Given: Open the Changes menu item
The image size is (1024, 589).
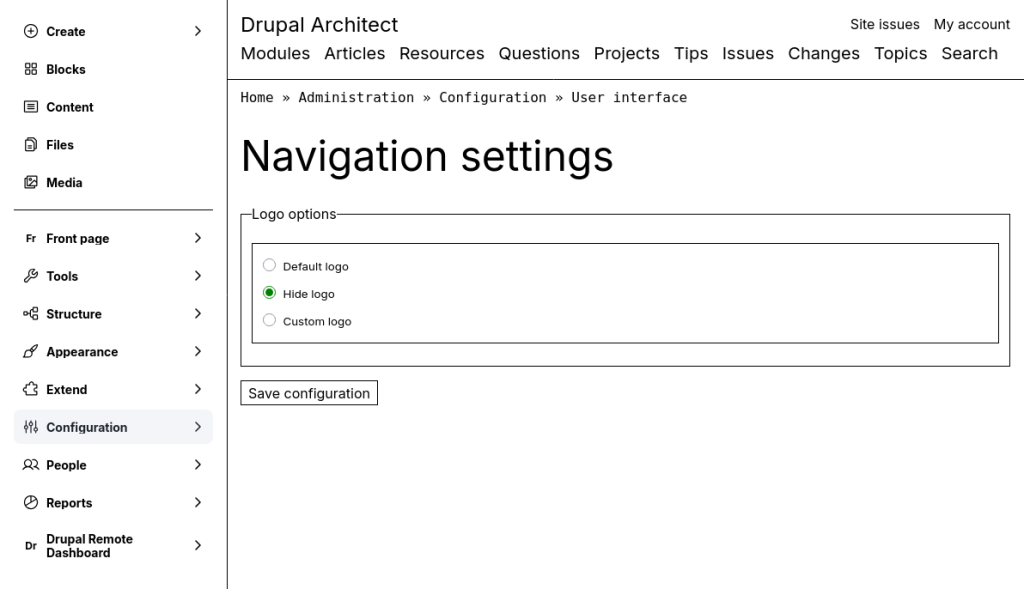Looking at the screenshot, I should (824, 54).
